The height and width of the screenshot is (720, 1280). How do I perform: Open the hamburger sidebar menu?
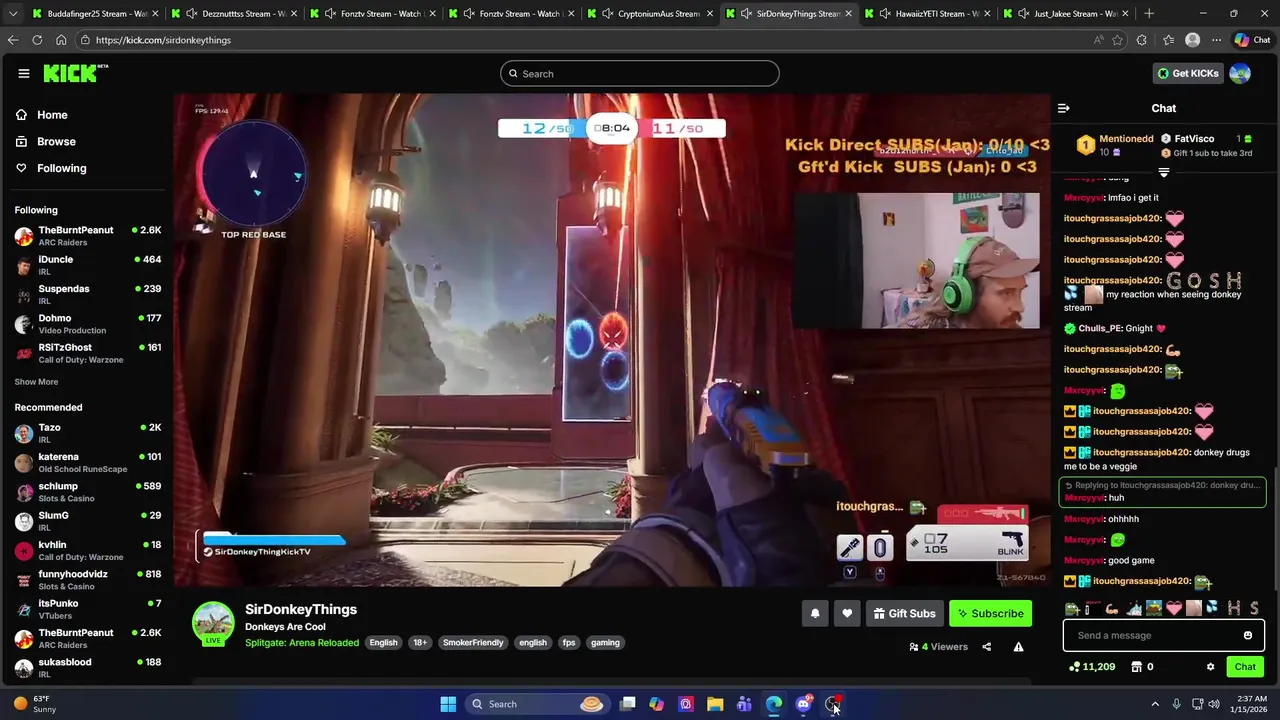23,73
